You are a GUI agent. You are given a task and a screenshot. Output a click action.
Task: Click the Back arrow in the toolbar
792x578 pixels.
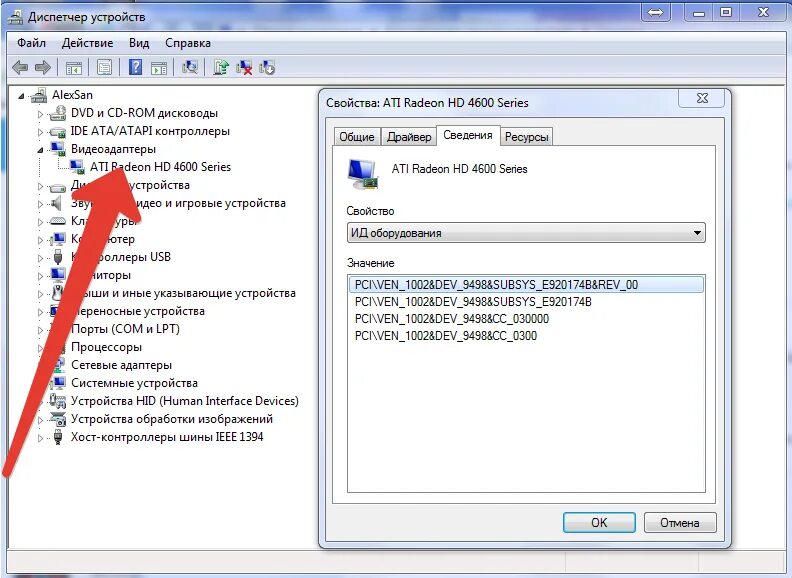20,67
